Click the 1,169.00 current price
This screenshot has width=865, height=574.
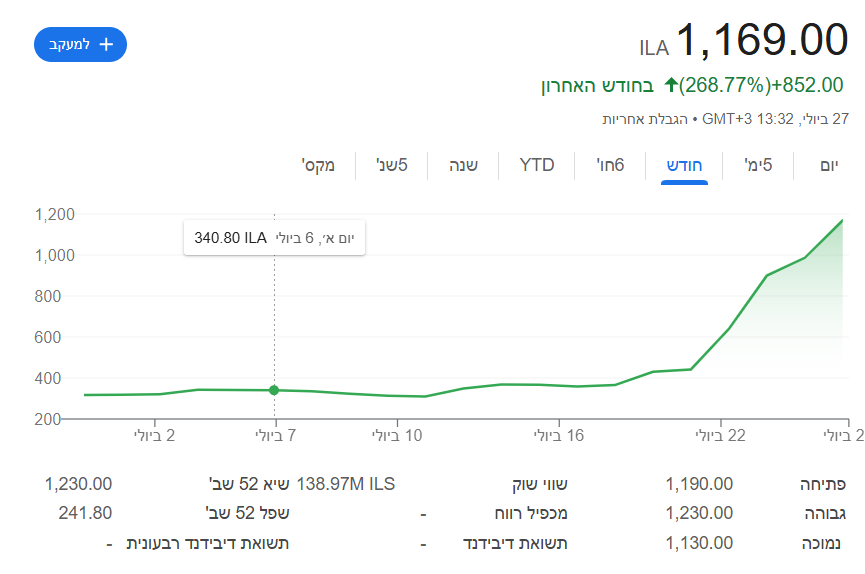[762, 41]
